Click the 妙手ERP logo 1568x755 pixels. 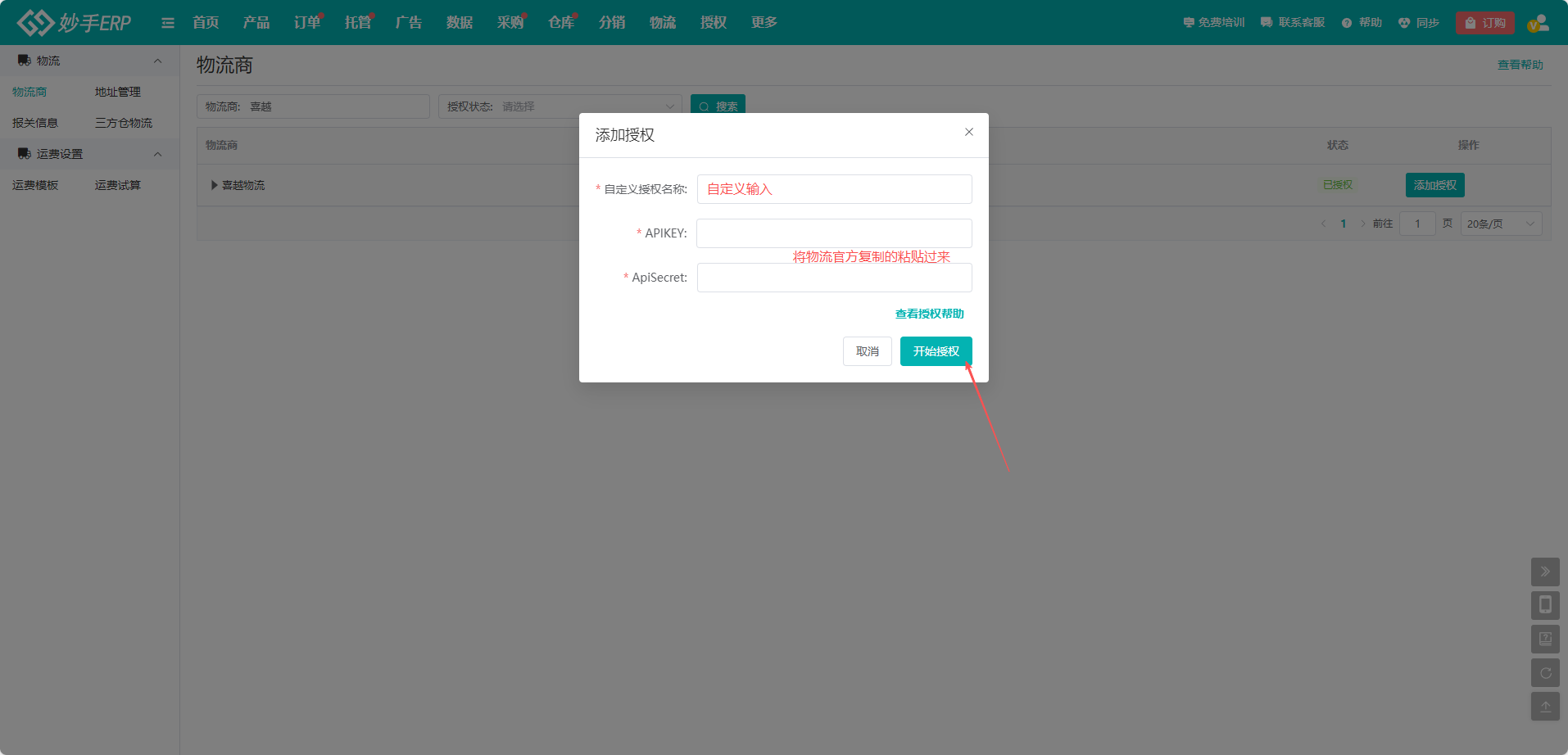(x=74, y=22)
